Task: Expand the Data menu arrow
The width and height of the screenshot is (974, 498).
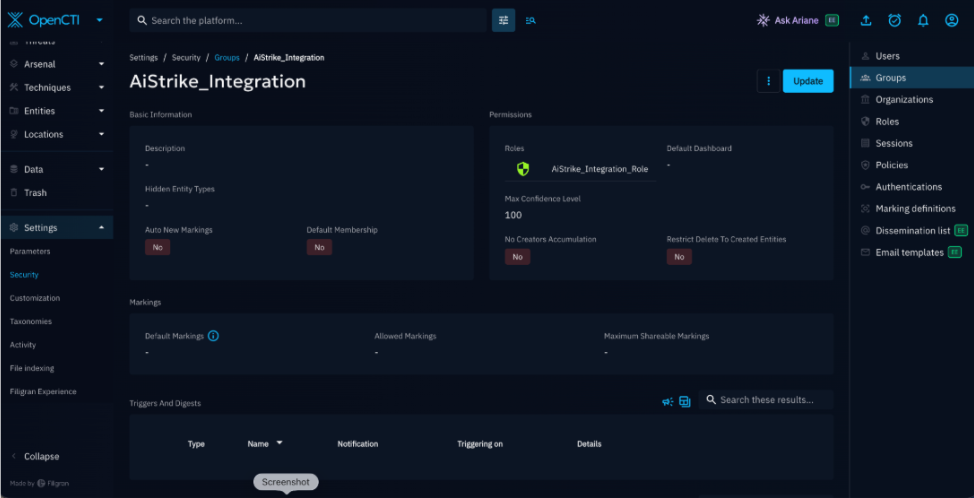Action: (101, 170)
